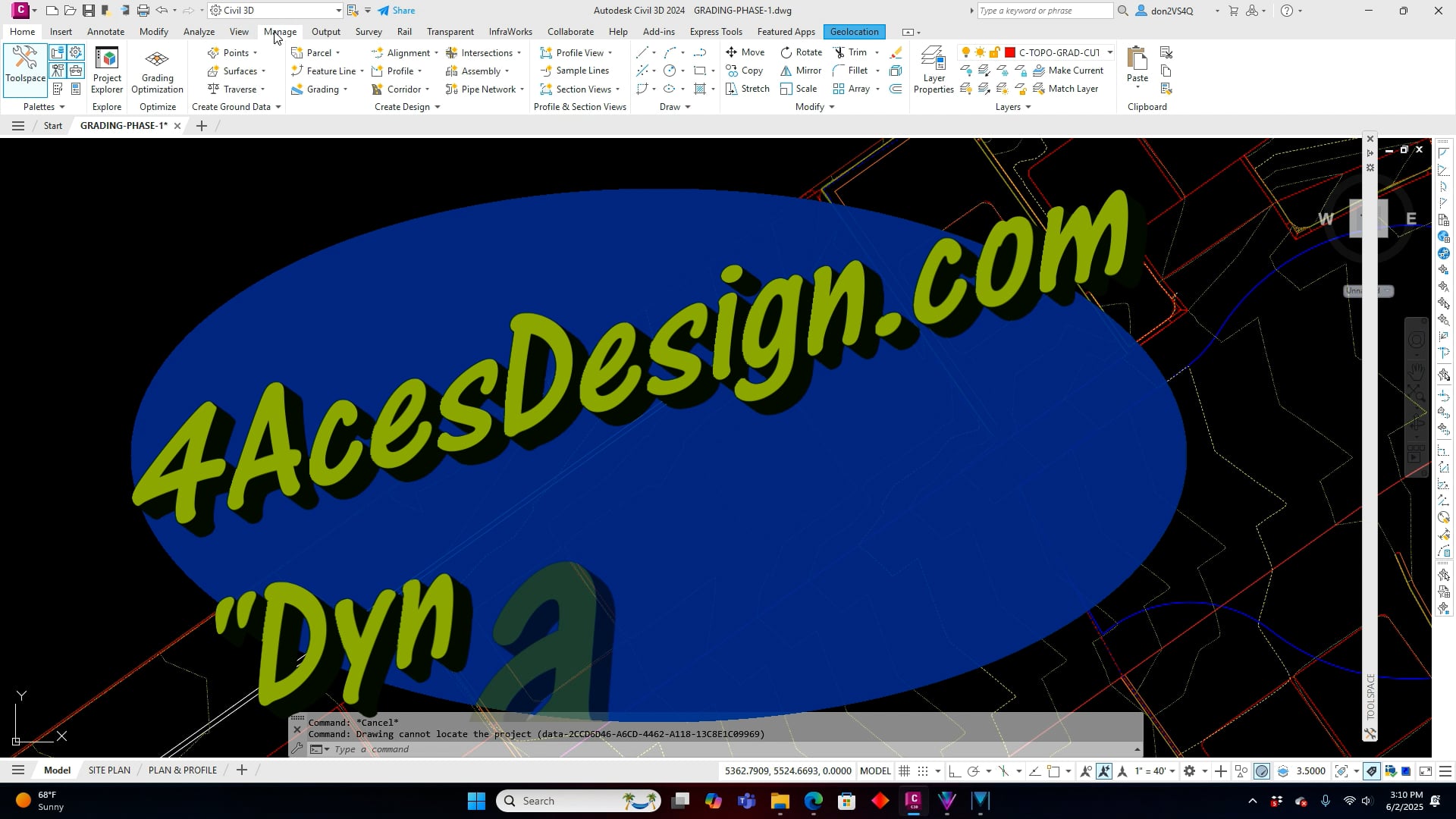Open the file tabs hamburger menu
This screenshot has width=1456, height=819.
click(x=18, y=126)
